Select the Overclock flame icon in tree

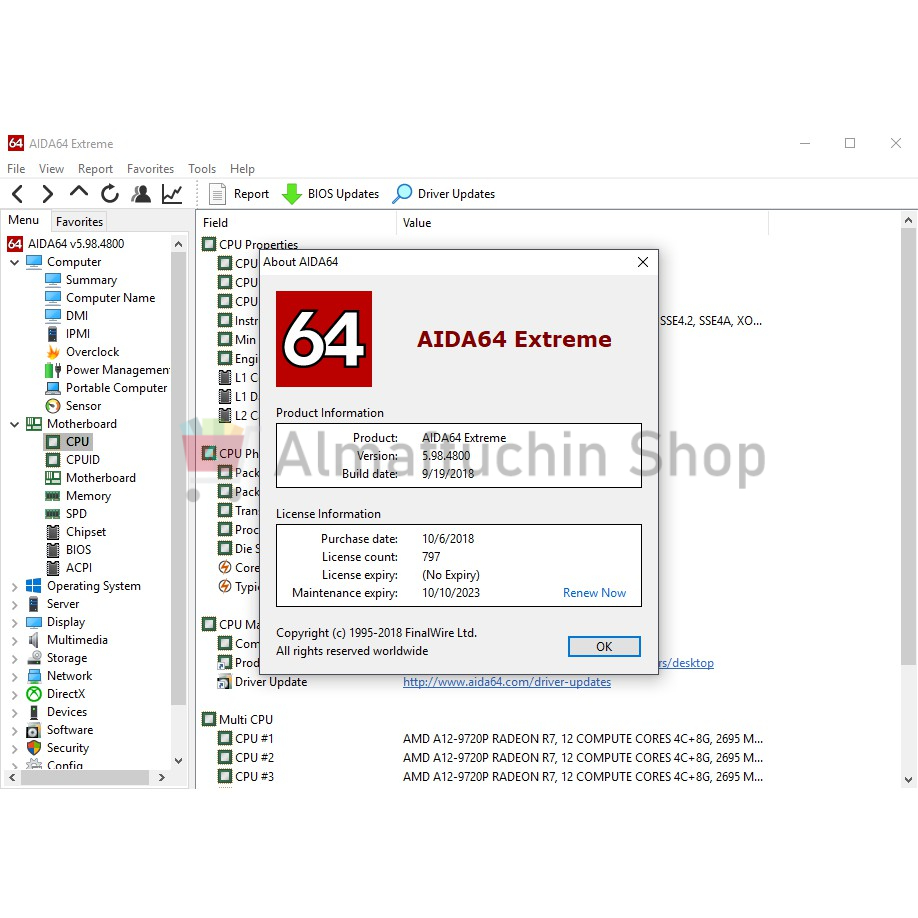pyautogui.click(x=53, y=352)
